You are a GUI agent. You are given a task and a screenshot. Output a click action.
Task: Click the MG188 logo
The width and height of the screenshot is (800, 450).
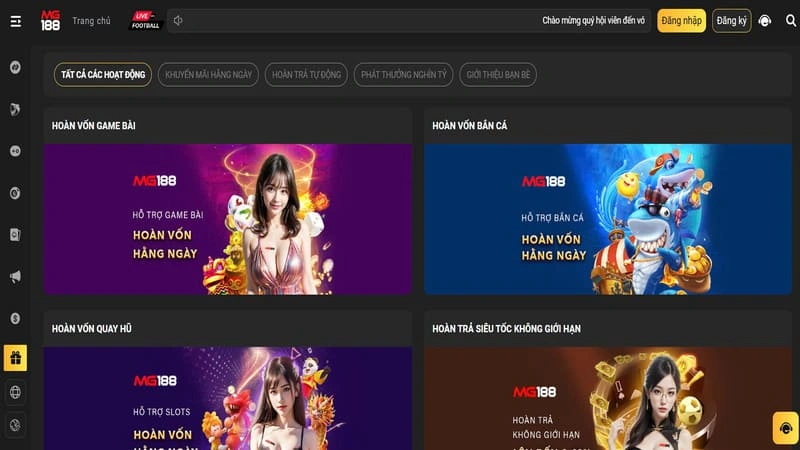coord(51,21)
